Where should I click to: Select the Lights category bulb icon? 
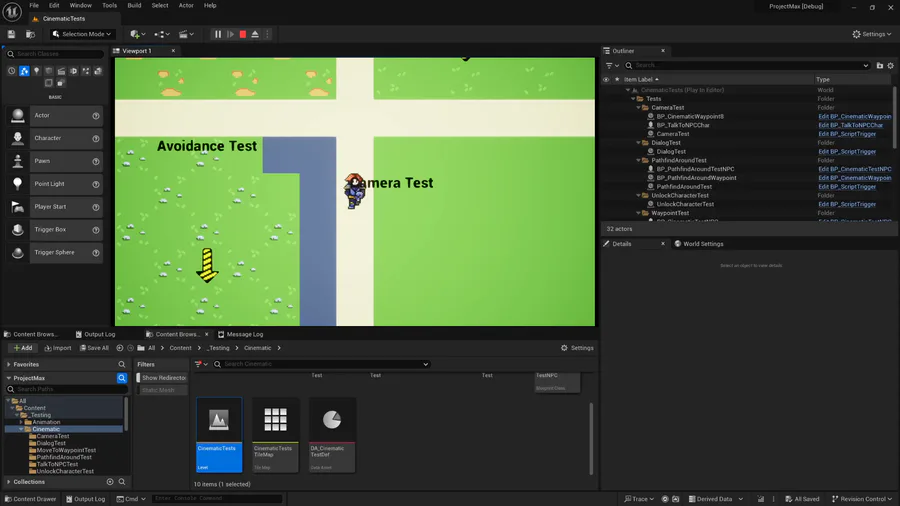click(x=37, y=71)
